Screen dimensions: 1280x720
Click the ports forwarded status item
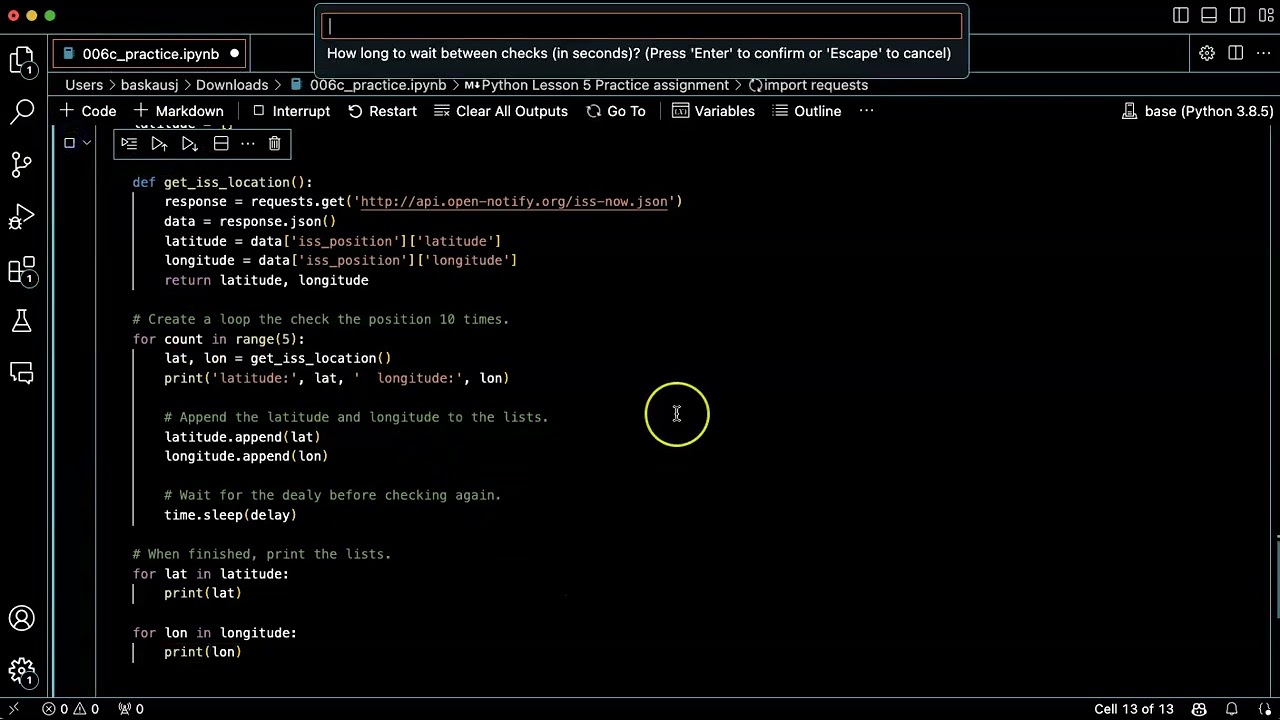130,709
